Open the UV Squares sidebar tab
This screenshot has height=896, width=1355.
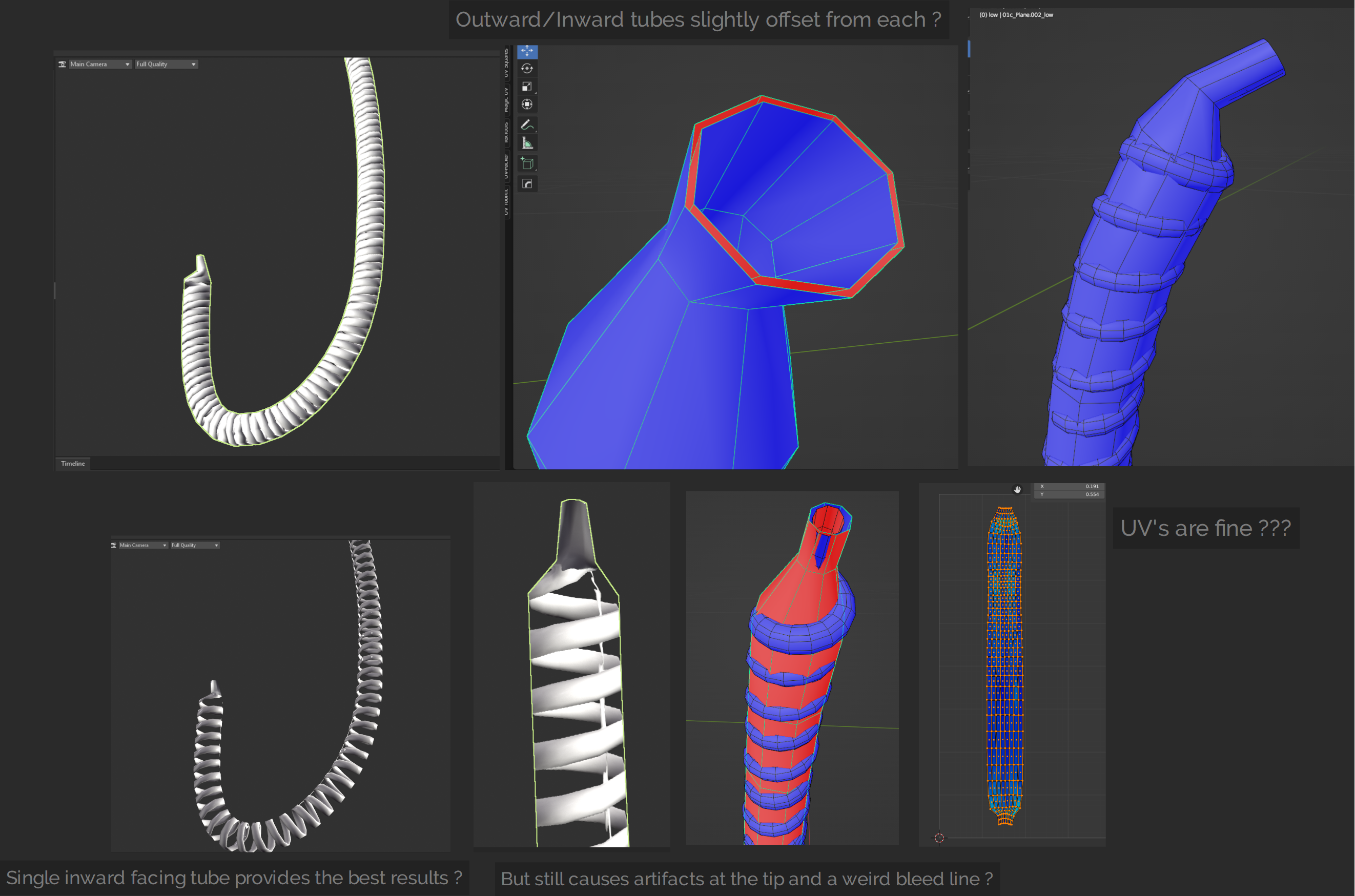tap(506, 63)
